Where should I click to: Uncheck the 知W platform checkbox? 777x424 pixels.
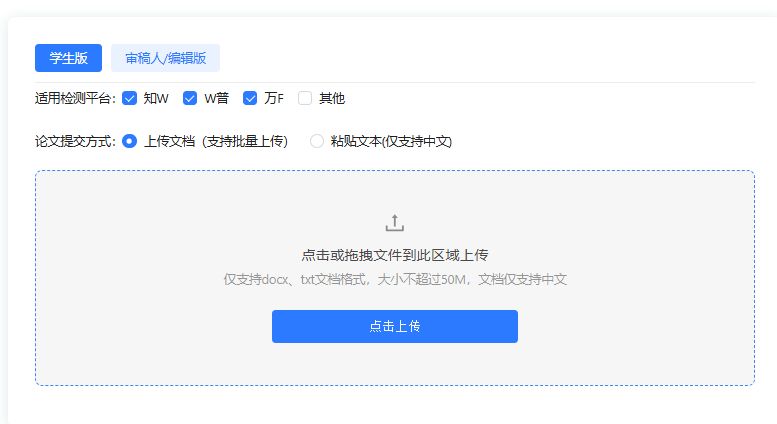[x=129, y=98]
